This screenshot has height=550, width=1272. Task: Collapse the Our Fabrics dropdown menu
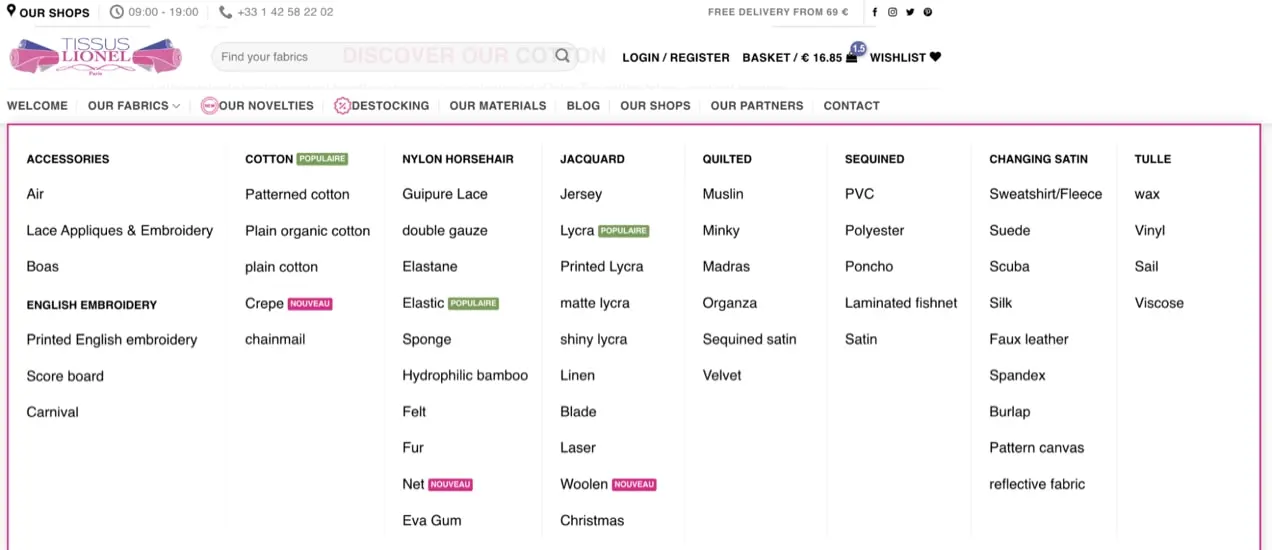point(133,105)
